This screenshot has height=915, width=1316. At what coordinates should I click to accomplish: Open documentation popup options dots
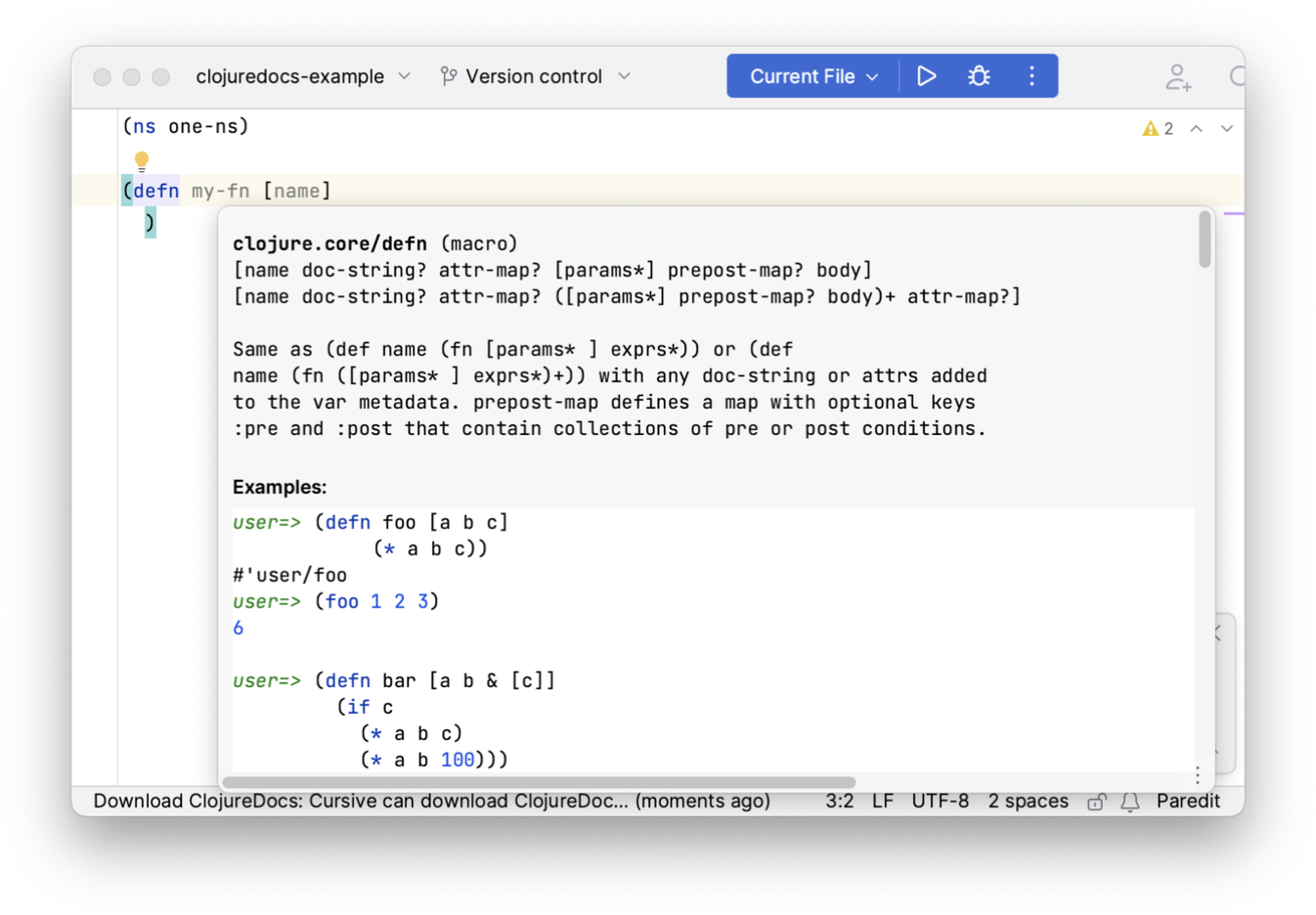coord(1198,775)
